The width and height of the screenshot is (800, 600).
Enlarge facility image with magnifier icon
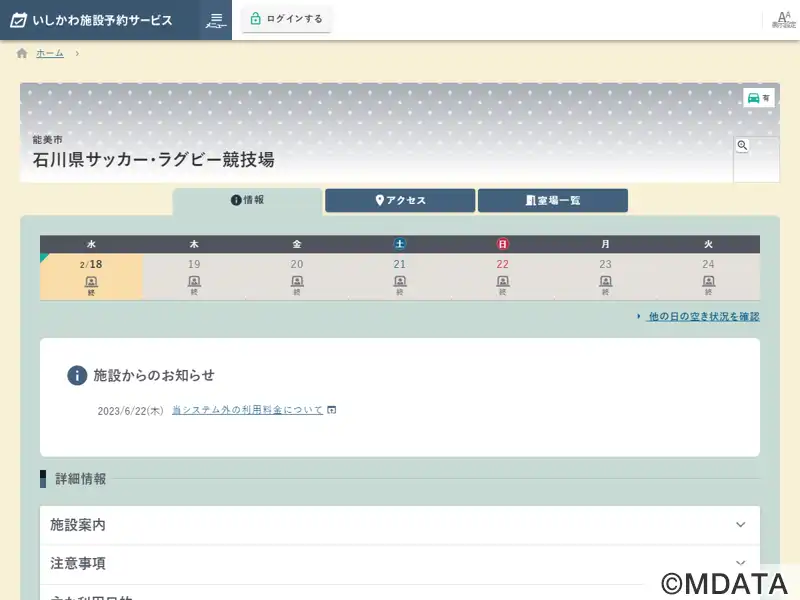(x=742, y=145)
